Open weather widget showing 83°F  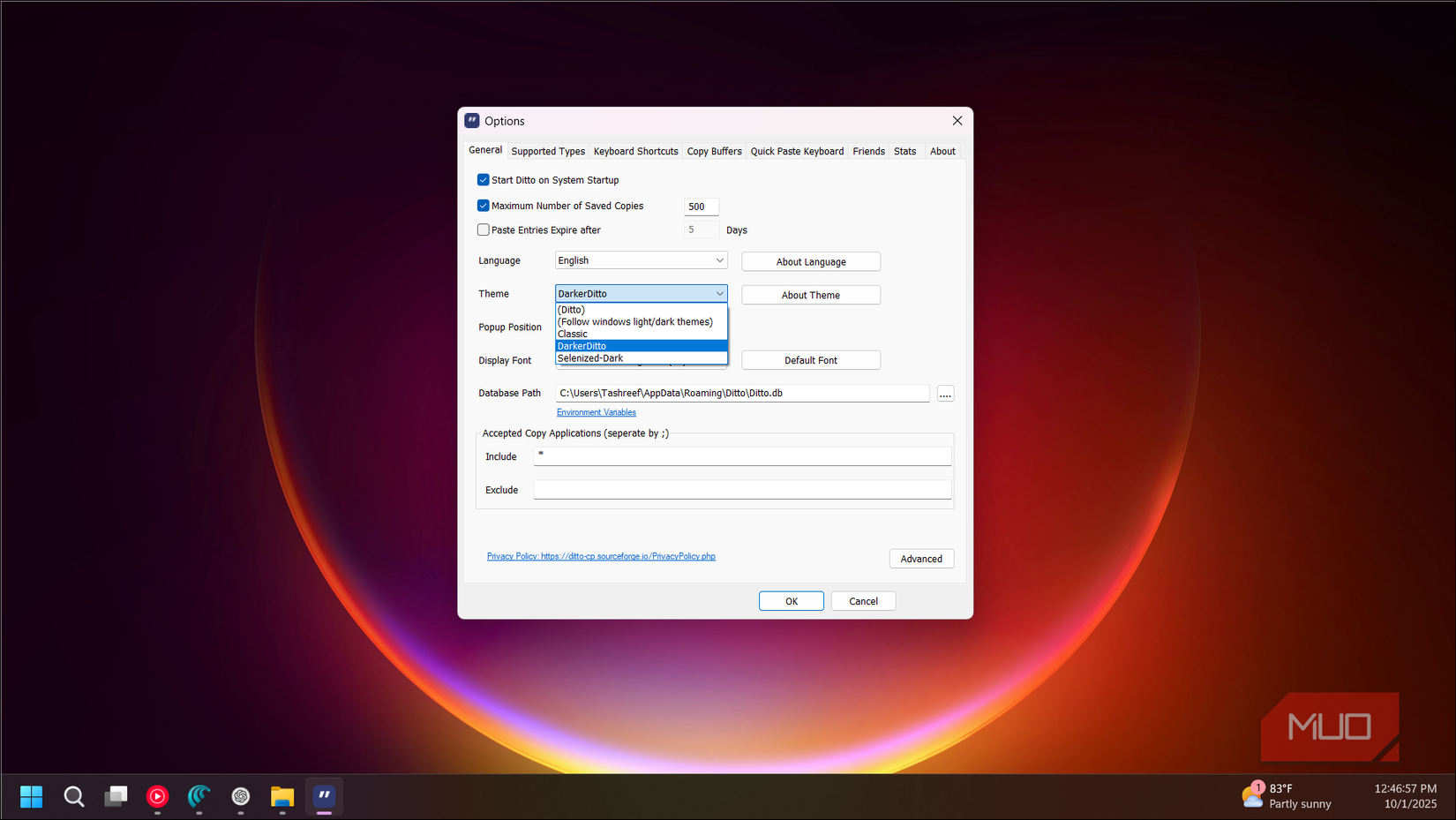click(1287, 795)
